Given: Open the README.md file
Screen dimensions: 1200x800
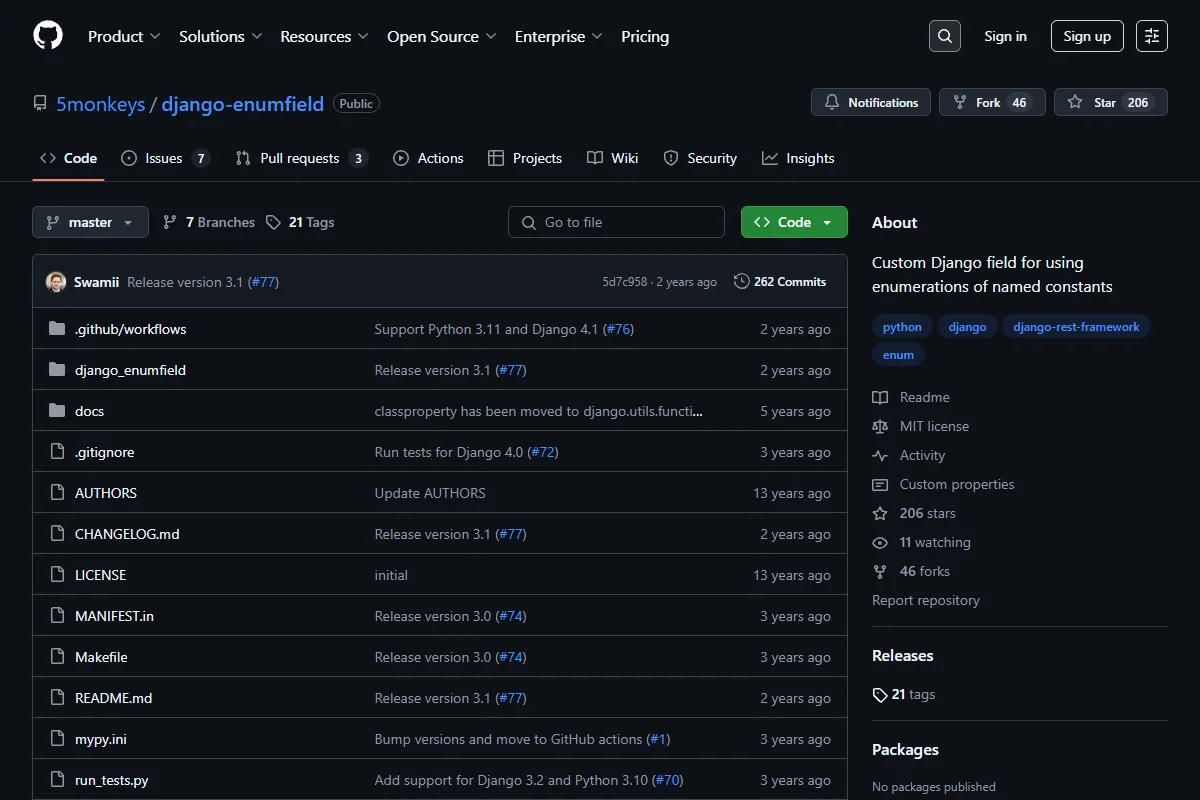Looking at the screenshot, I should (x=114, y=698).
